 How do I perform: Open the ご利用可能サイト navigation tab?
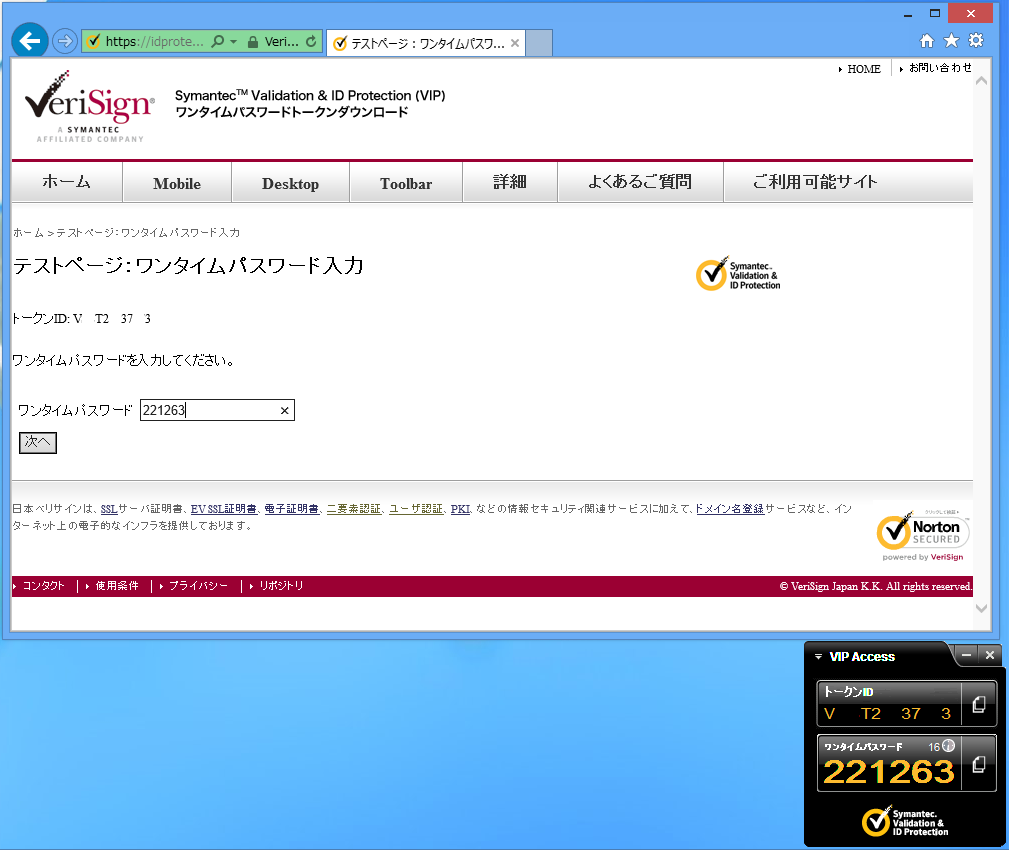click(815, 182)
